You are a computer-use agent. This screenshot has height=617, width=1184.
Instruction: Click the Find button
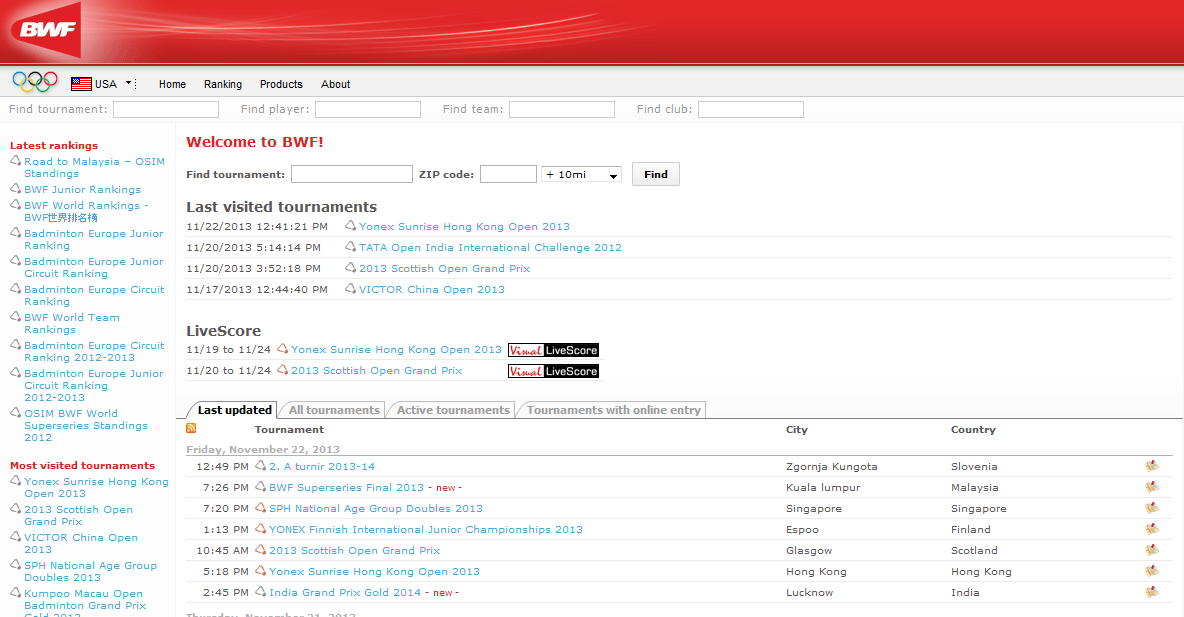click(x=655, y=174)
